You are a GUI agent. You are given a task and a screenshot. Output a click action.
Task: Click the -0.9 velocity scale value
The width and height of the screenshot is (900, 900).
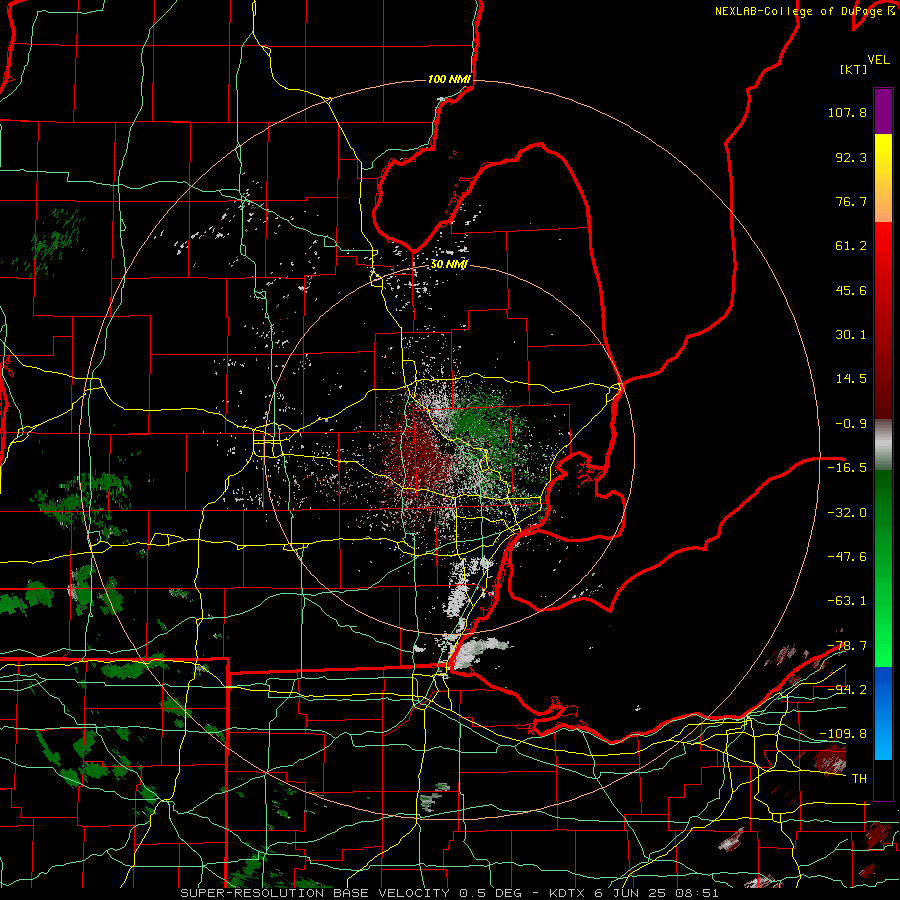click(851, 424)
